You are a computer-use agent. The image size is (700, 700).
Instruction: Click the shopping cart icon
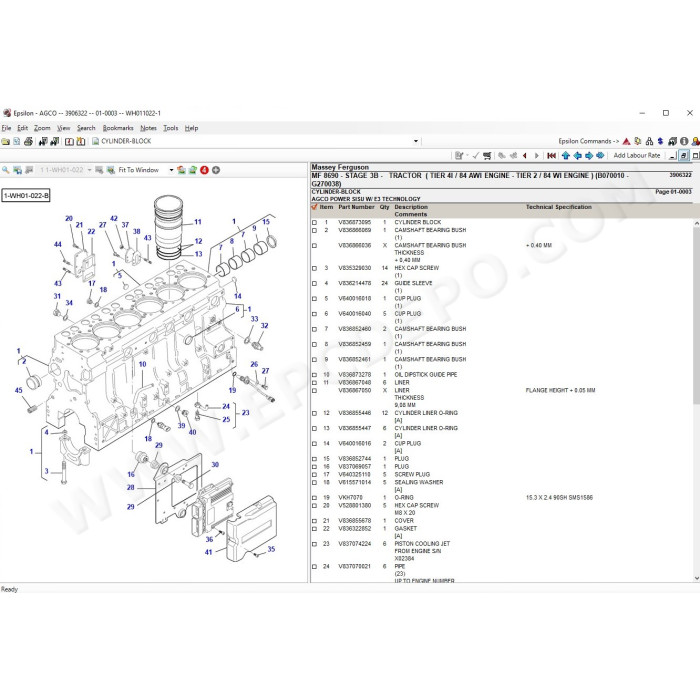pyautogui.click(x=487, y=155)
